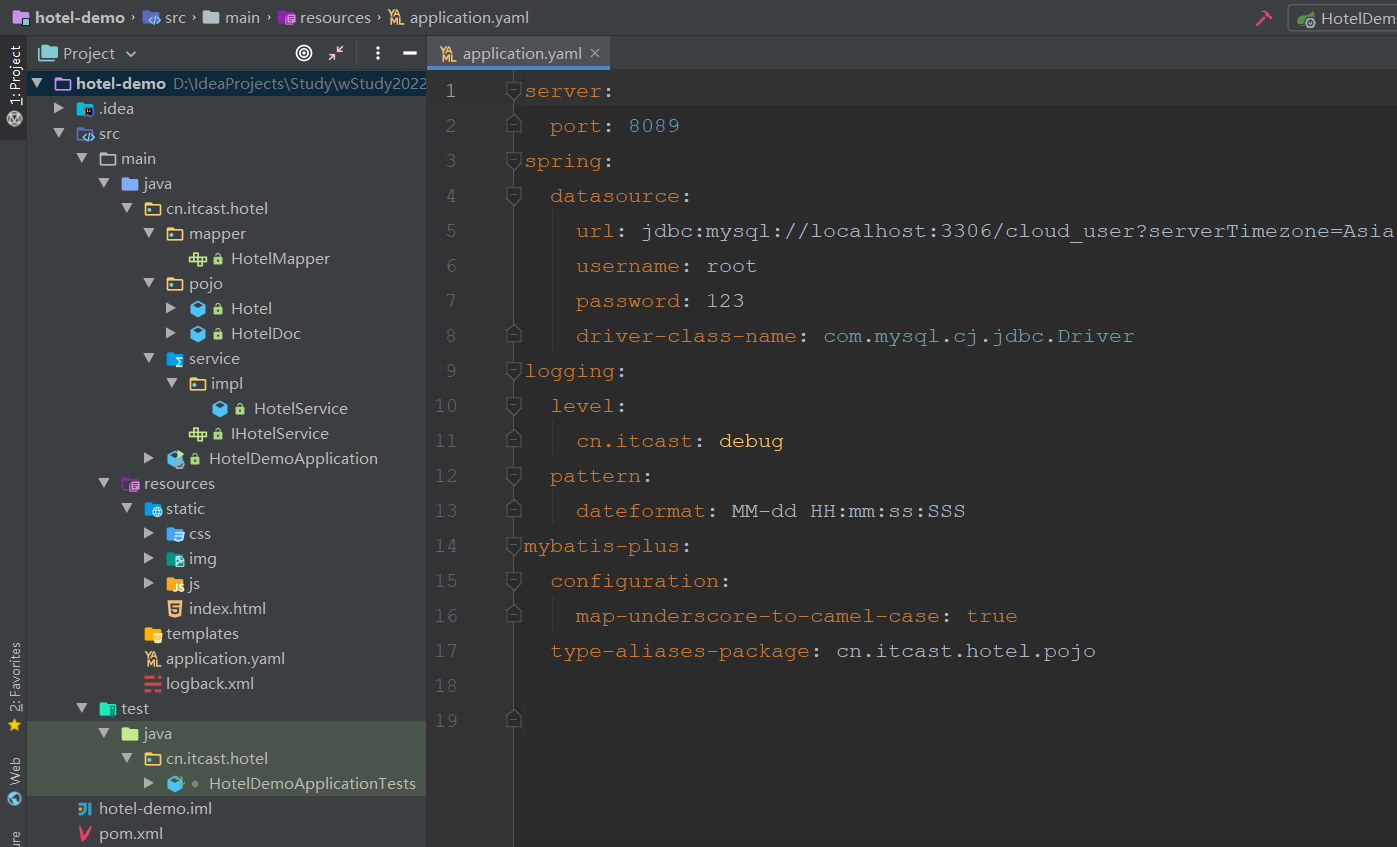Fold the server block at line 1
Image resolution: width=1397 pixels, height=847 pixels.
514,91
